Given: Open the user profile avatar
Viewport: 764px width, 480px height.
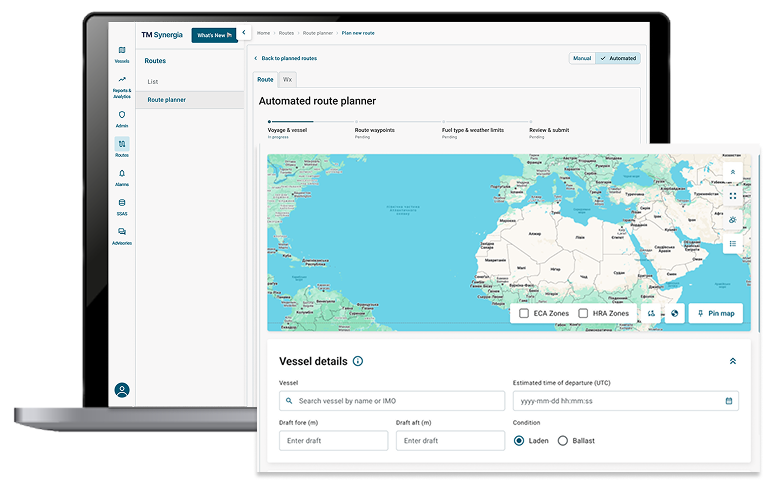Looking at the screenshot, I should pos(122,390).
